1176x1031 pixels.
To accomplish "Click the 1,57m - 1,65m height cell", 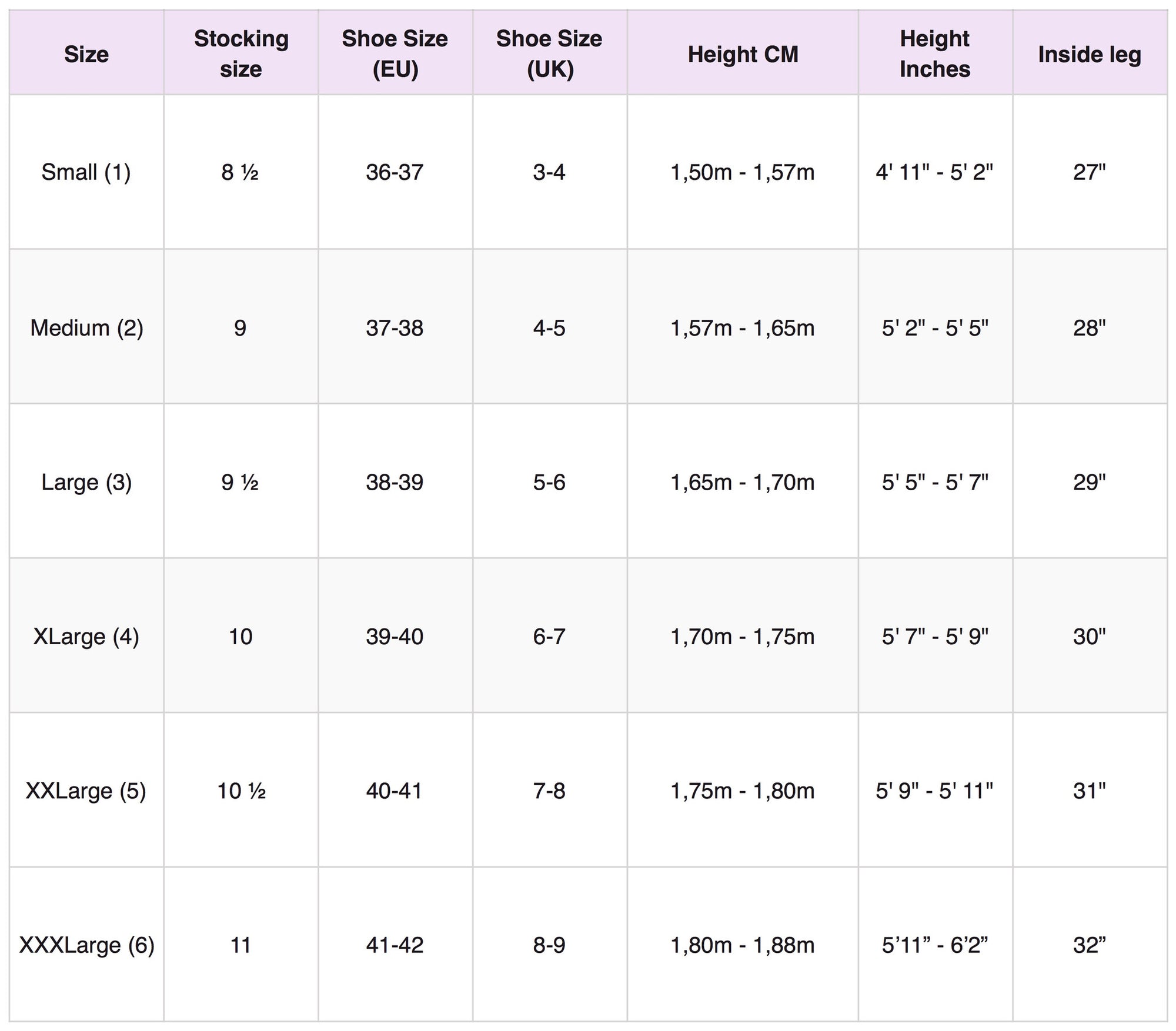I will (x=743, y=327).
